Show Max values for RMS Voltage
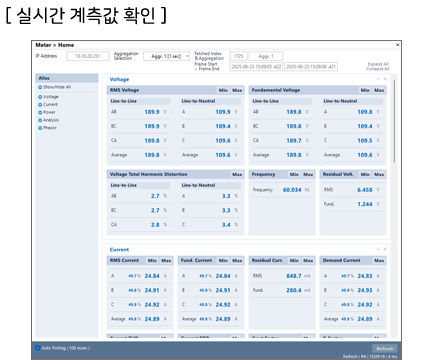 coord(237,90)
